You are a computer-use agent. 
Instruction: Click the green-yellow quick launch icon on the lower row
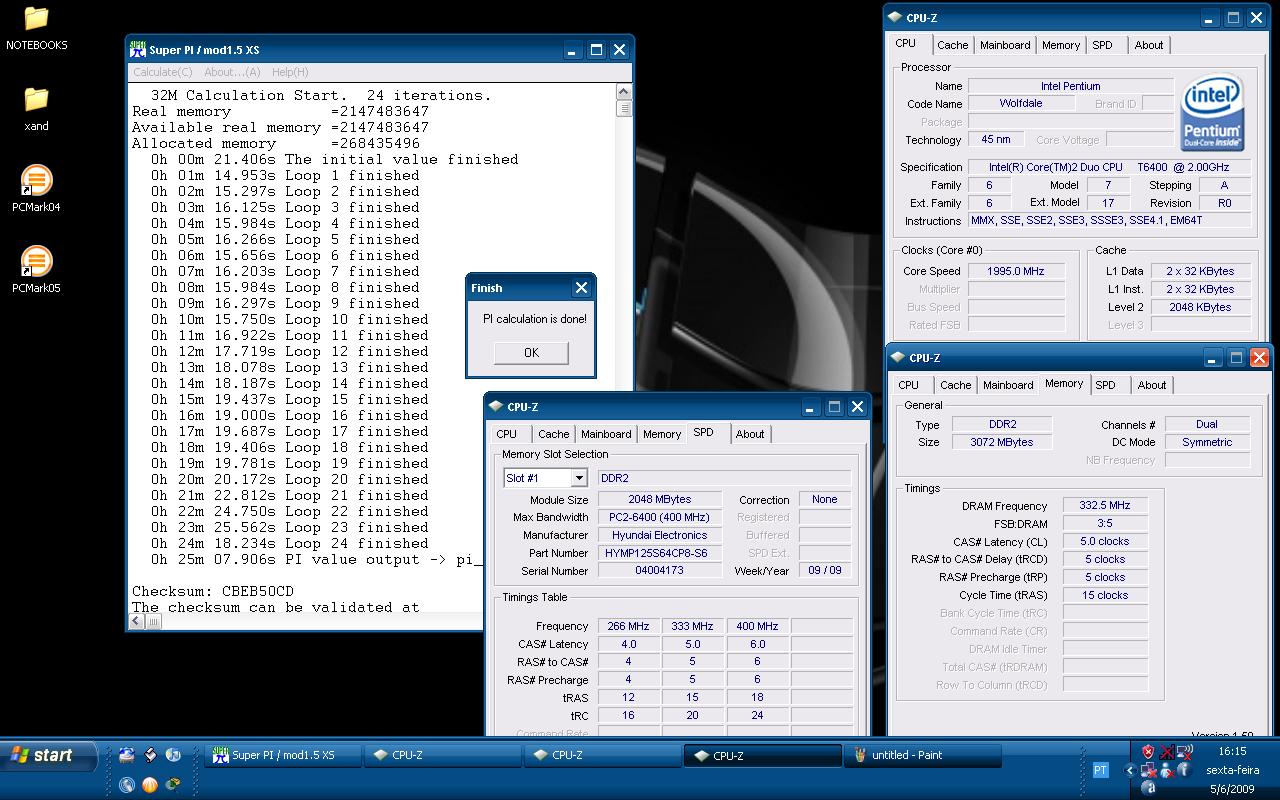[173, 784]
